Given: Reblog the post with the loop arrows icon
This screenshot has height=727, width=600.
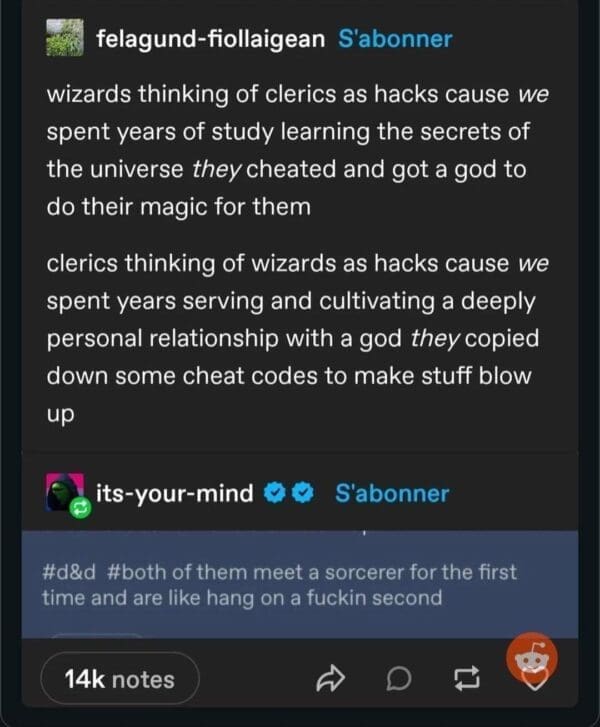Looking at the screenshot, I should [466, 679].
